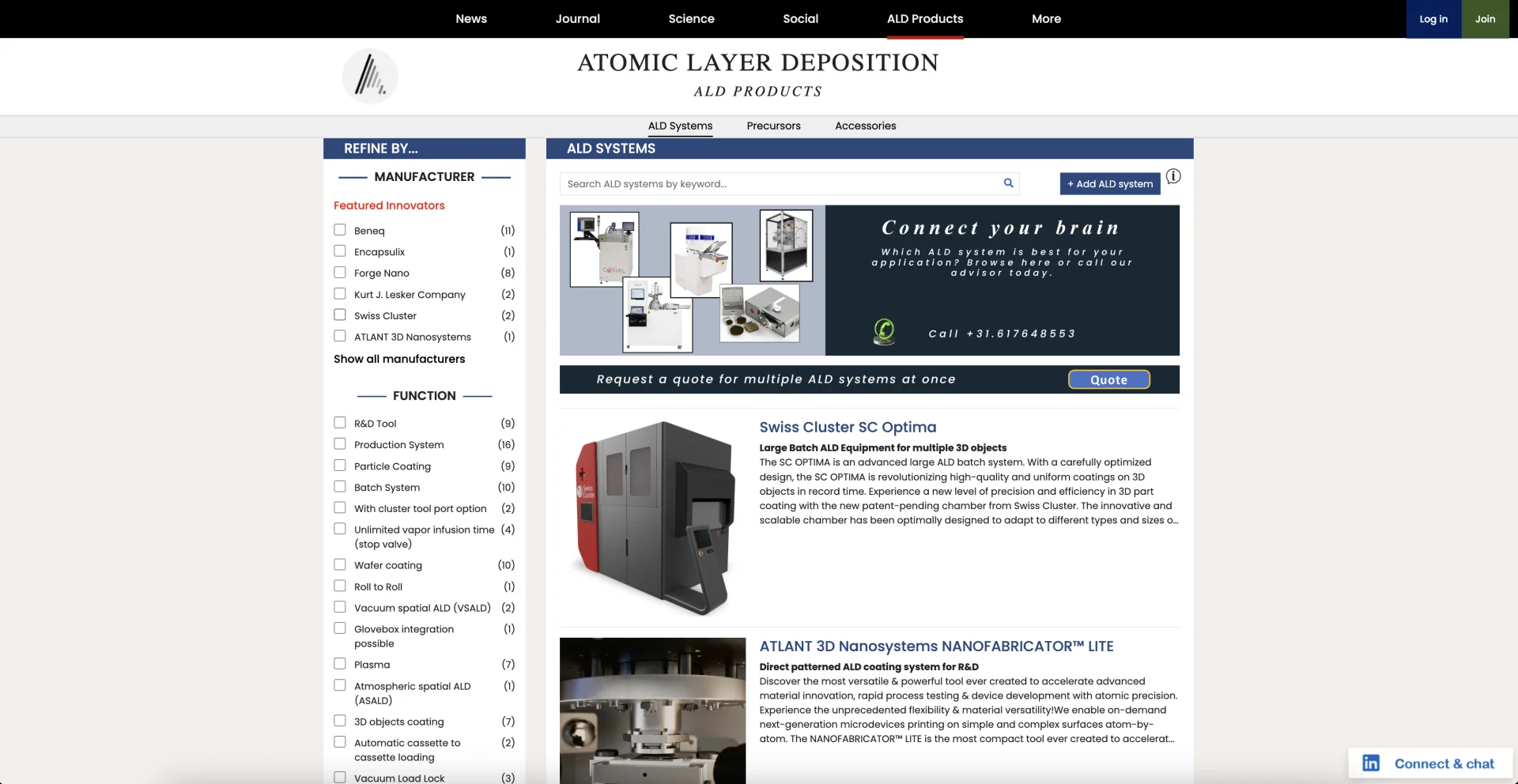The image size is (1518, 784).
Task: Click the Quote button
Action: tap(1108, 379)
